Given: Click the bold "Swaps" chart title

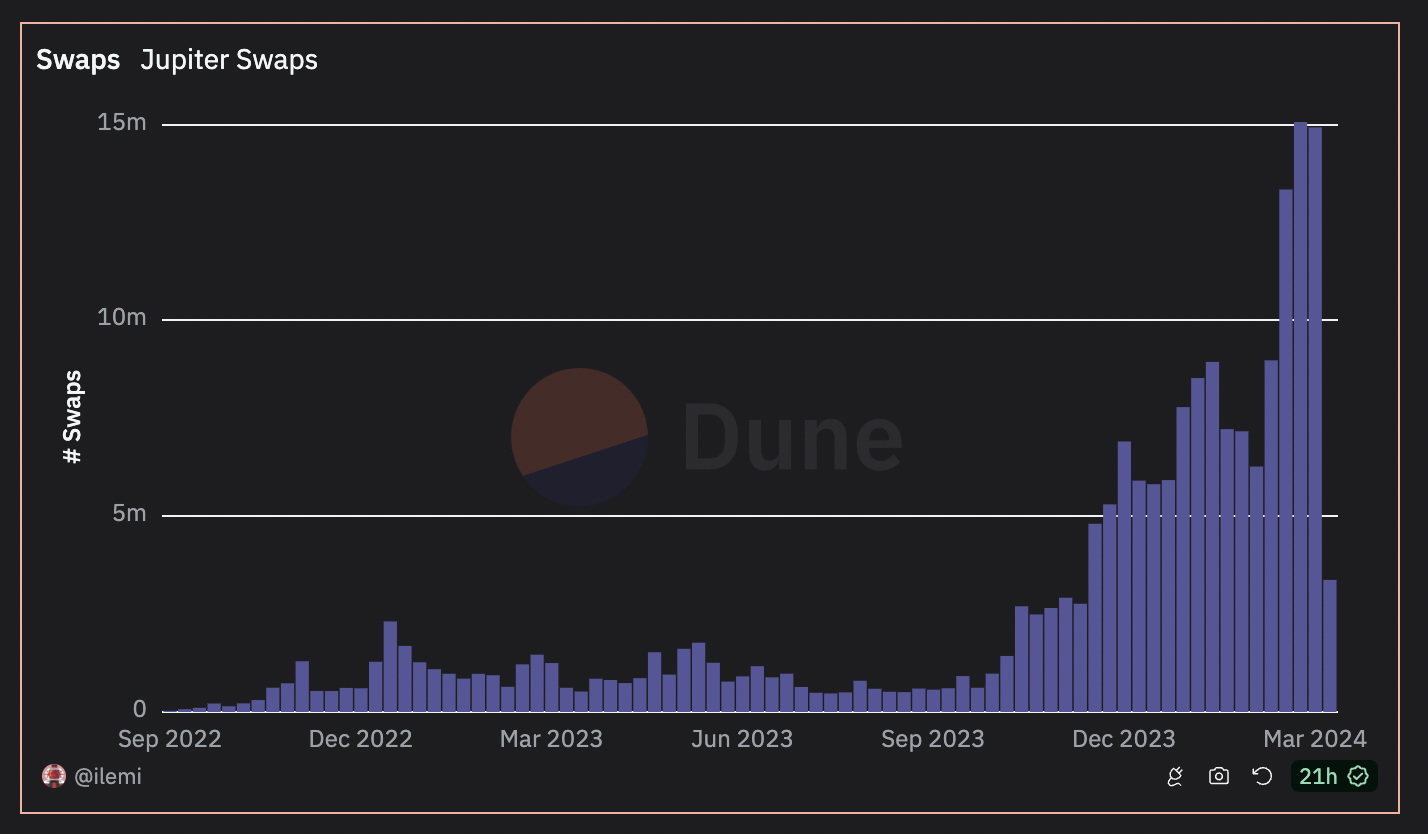Looking at the screenshot, I should [78, 60].
